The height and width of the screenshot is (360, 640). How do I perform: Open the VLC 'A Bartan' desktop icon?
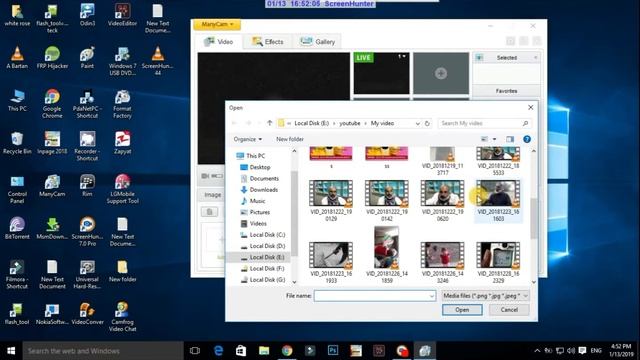[x=17, y=58]
